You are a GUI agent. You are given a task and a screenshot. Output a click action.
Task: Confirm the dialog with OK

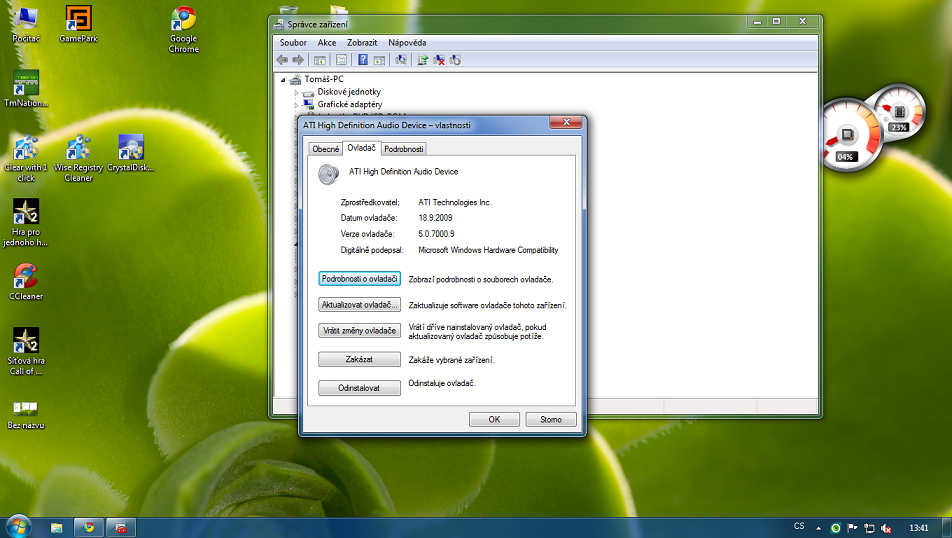click(x=494, y=420)
